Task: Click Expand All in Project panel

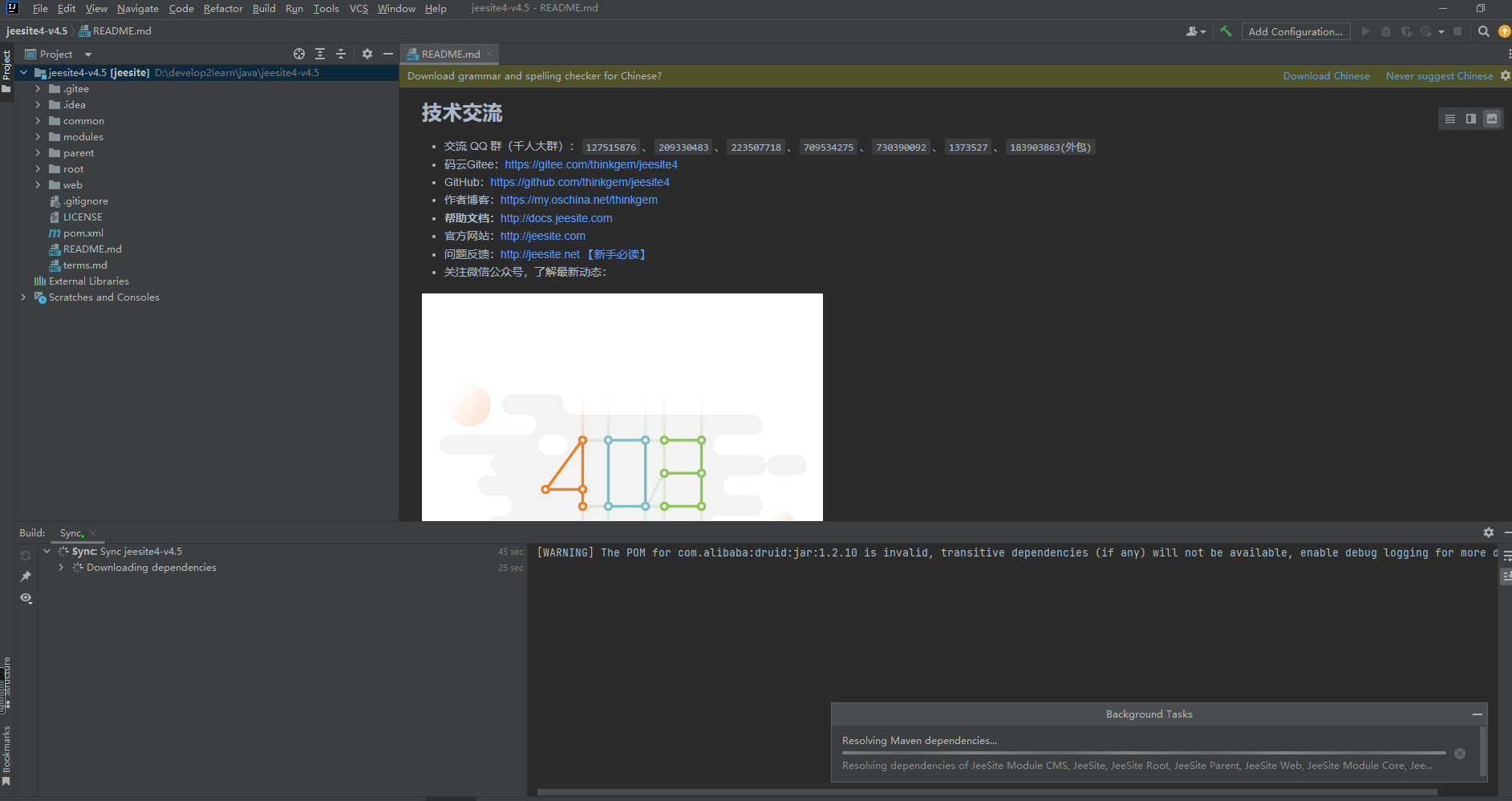Action: (320, 54)
